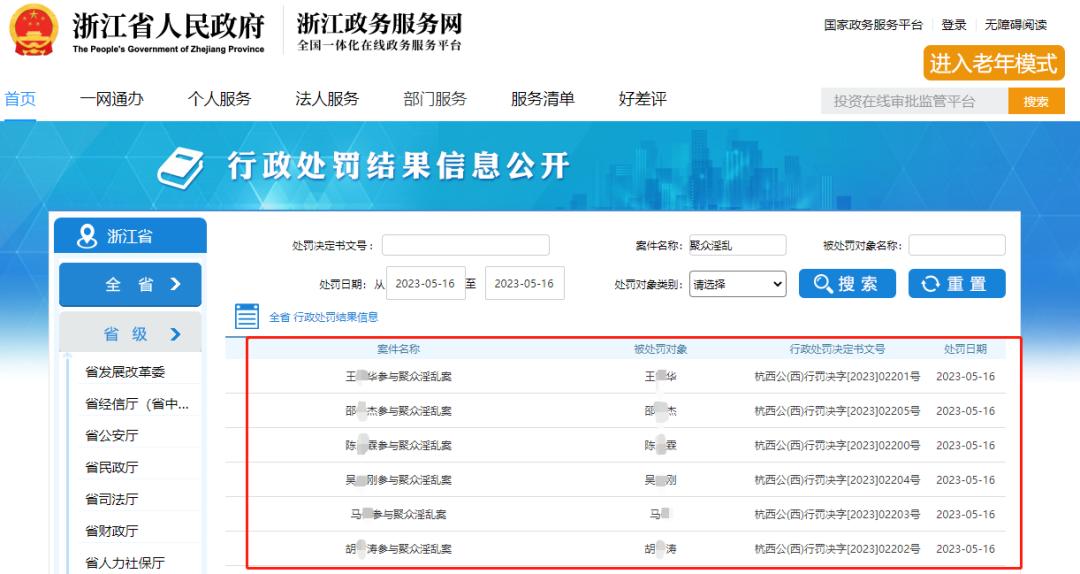Focus the 被处罚对象名称 input field
Viewport: 1080px width, 574px height.
click(x=957, y=245)
